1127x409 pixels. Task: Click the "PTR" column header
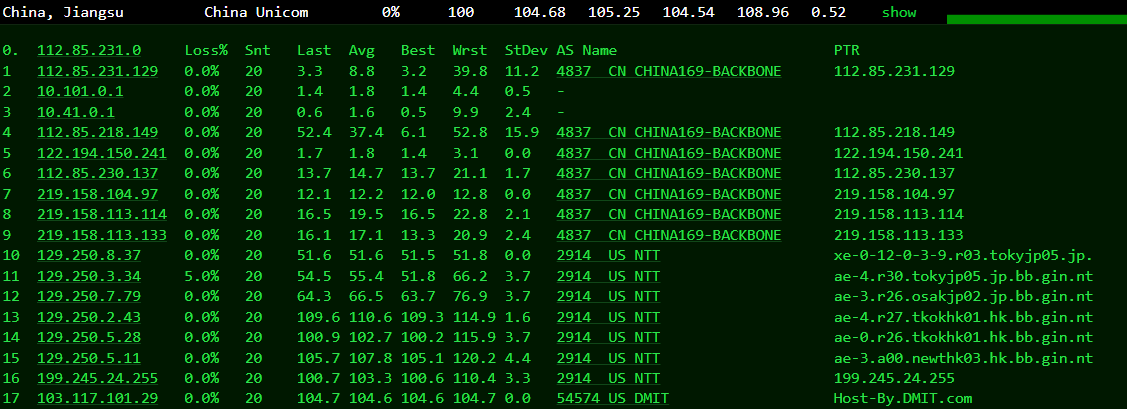click(847, 50)
